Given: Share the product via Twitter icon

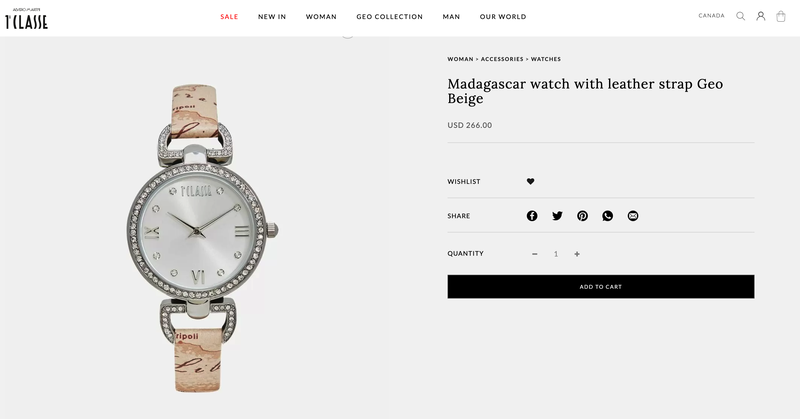Looking at the screenshot, I should pyautogui.click(x=557, y=216).
